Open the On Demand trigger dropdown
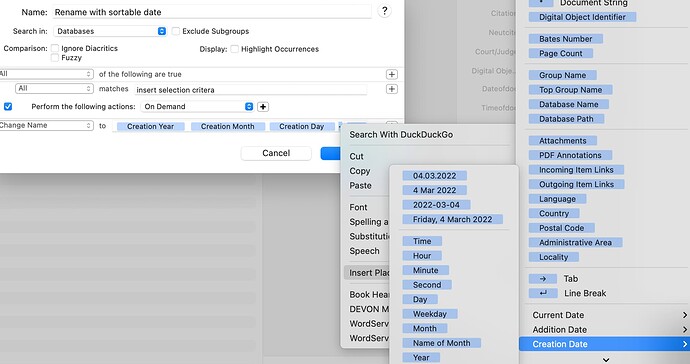Screen dimensions: 690x364 pos(197,107)
